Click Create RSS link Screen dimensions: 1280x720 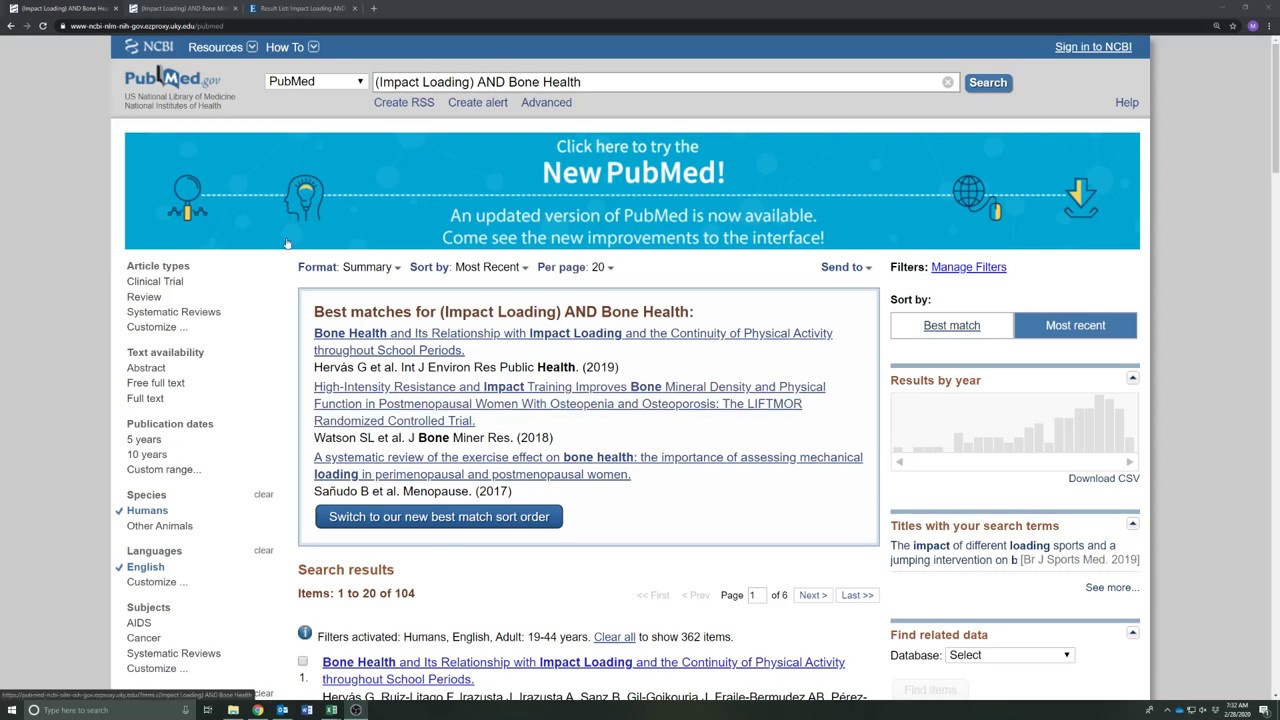(x=404, y=102)
